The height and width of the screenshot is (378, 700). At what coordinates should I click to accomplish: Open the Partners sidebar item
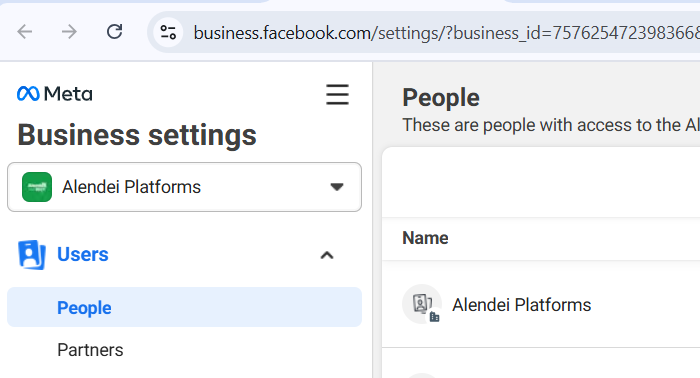pyautogui.click(x=90, y=350)
